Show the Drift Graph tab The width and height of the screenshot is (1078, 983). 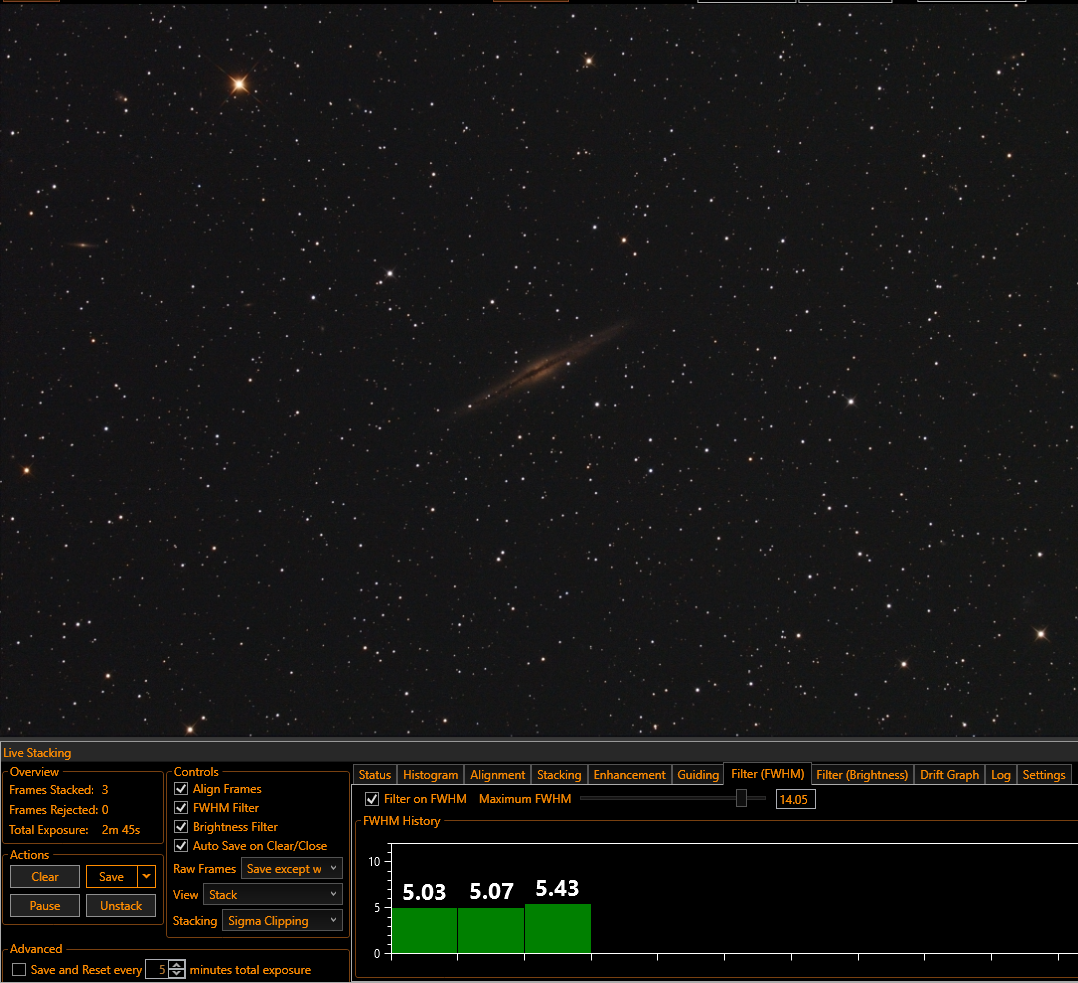pos(949,775)
